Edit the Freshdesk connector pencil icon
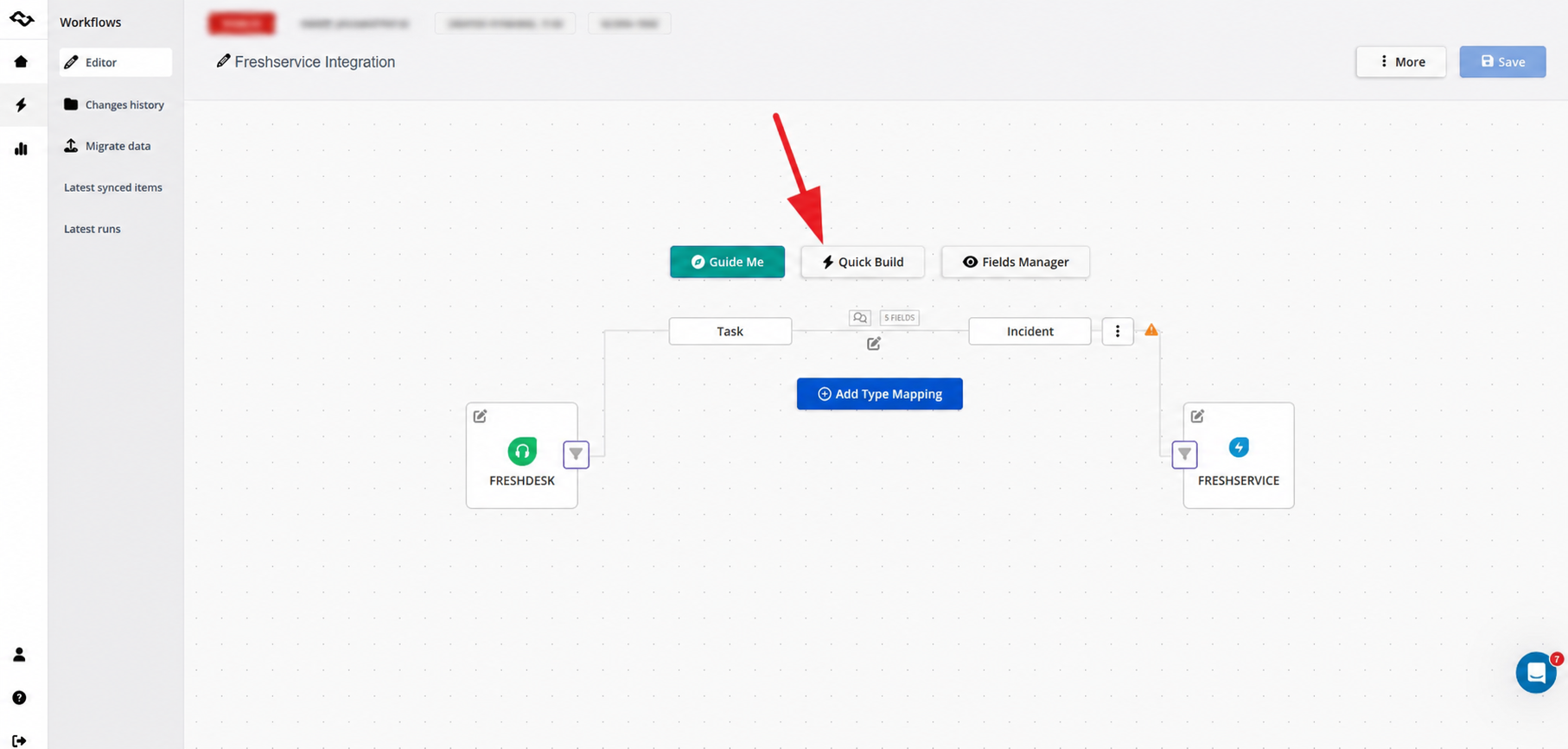Image resolution: width=1568 pixels, height=749 pixels. click(480, 416)
